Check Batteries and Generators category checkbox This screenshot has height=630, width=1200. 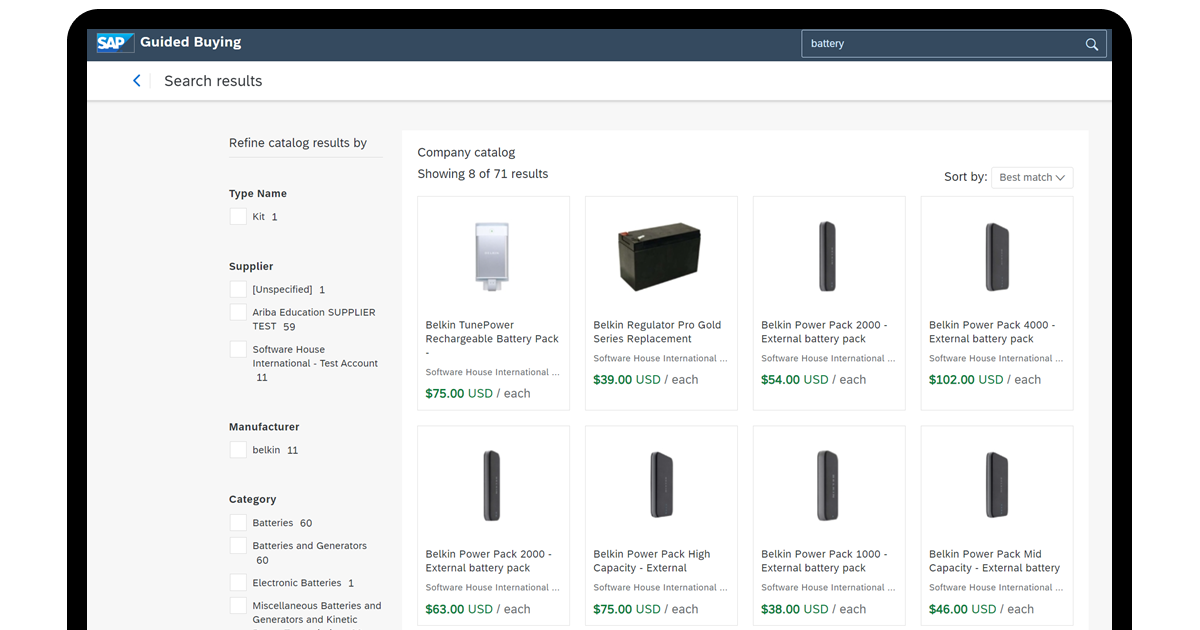(238, 545)
